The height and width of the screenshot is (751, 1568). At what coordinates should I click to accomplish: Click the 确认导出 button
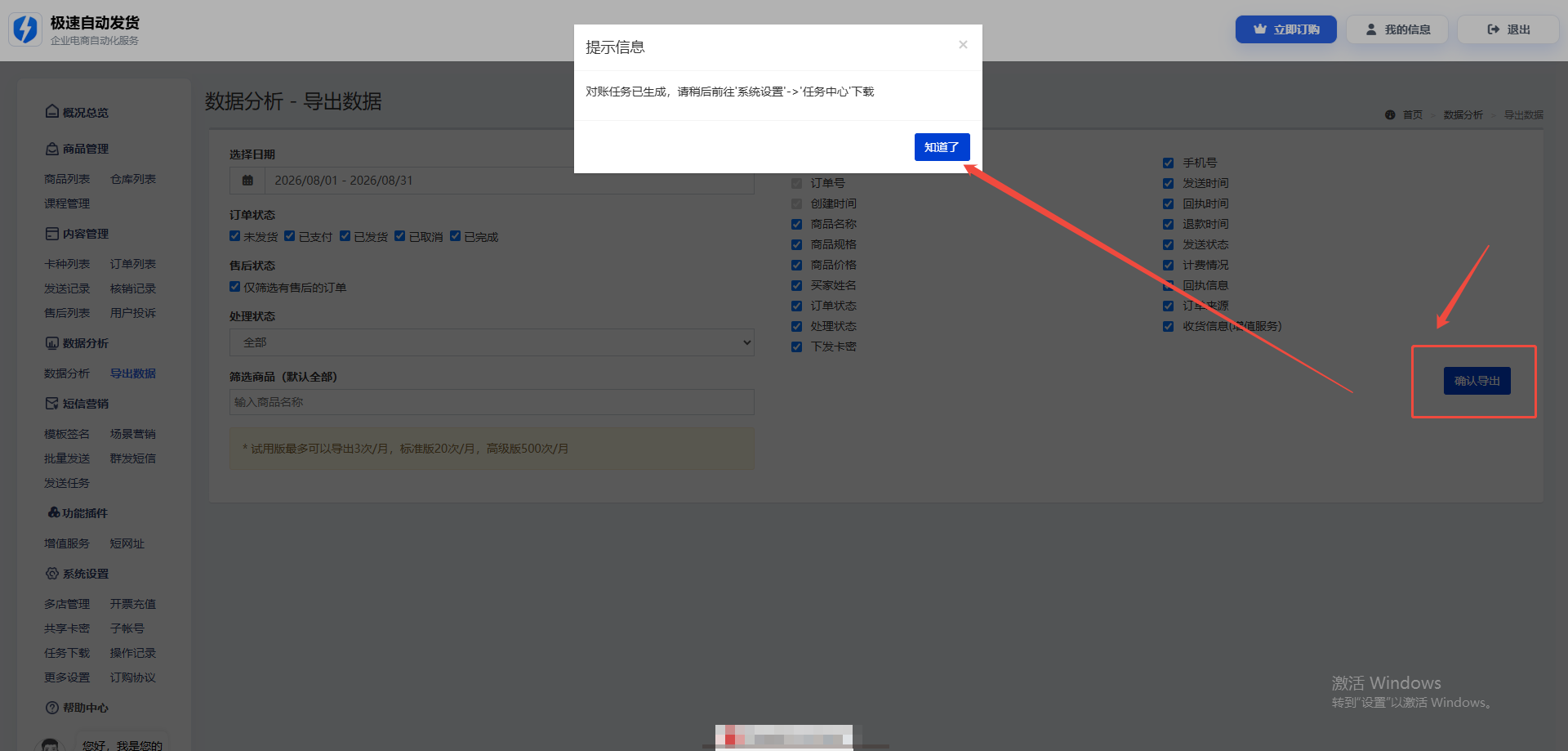tap(1477, 381)
